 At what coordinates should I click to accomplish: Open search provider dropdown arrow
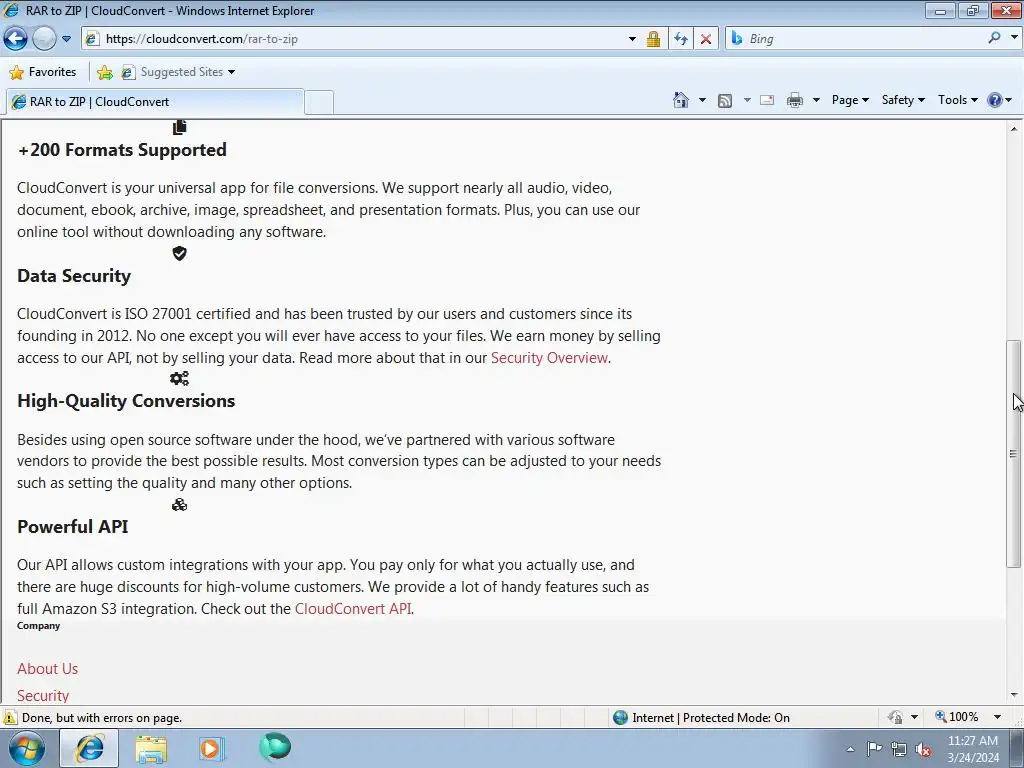[1014, 38]
